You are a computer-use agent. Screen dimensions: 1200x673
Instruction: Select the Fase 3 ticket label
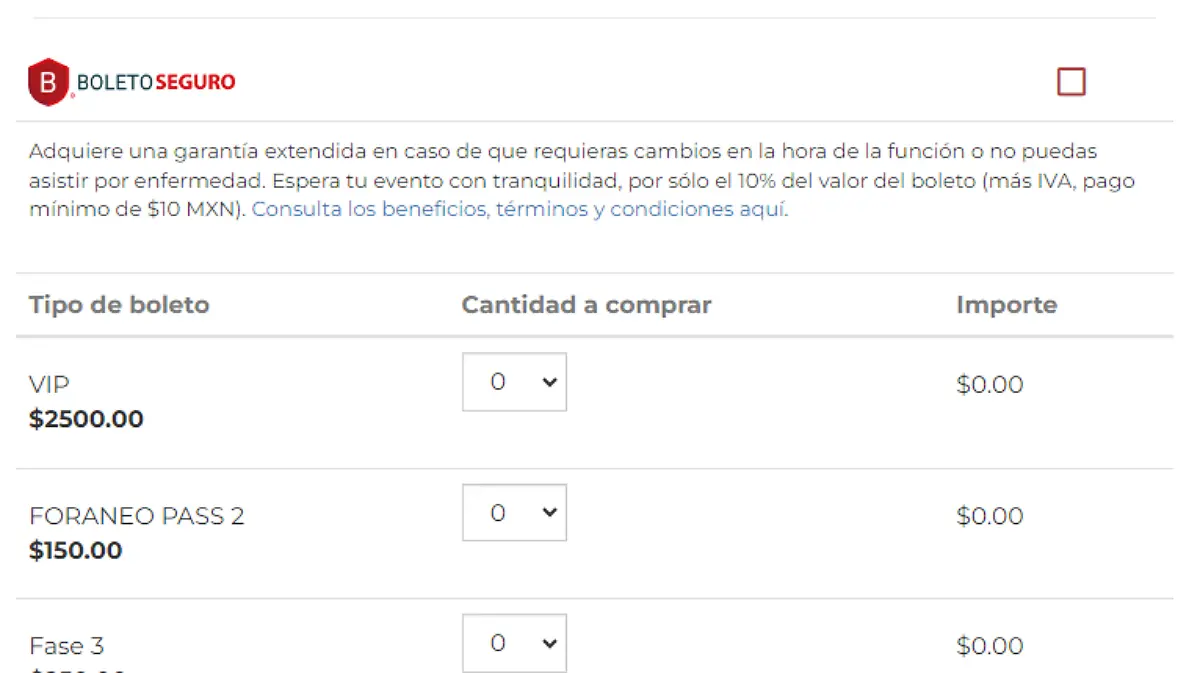(66, 646)
